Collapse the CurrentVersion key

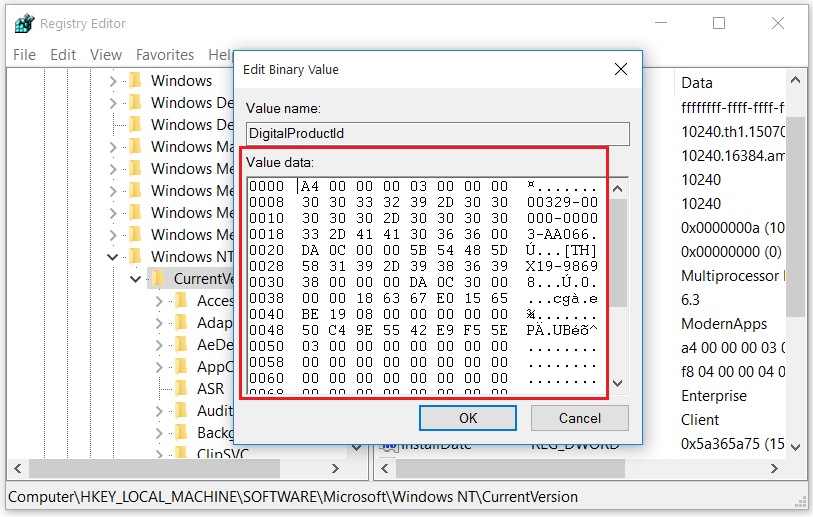pos(135,279)
